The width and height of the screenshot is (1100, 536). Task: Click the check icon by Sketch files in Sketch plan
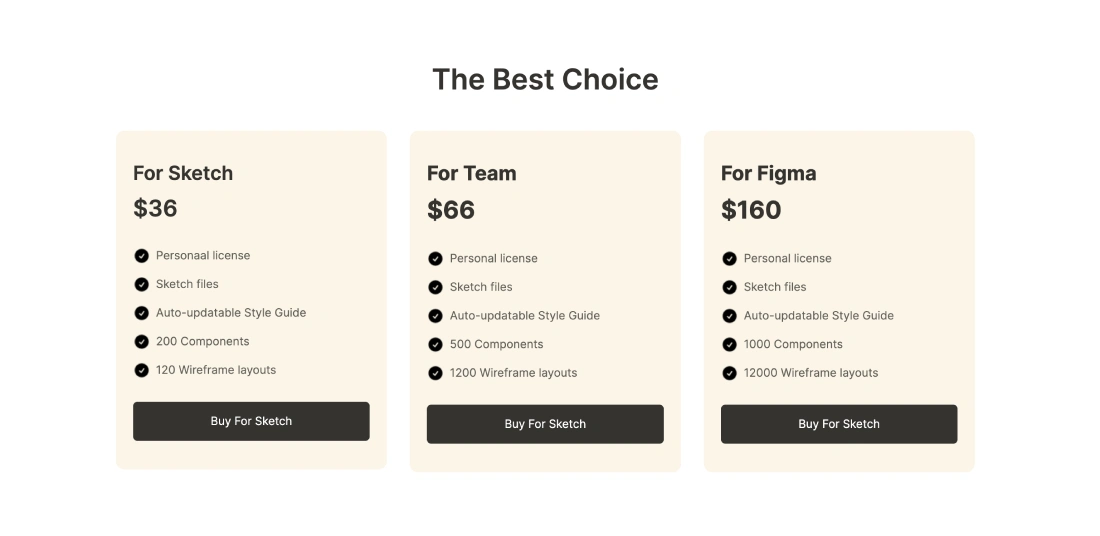tap(141, 284)
